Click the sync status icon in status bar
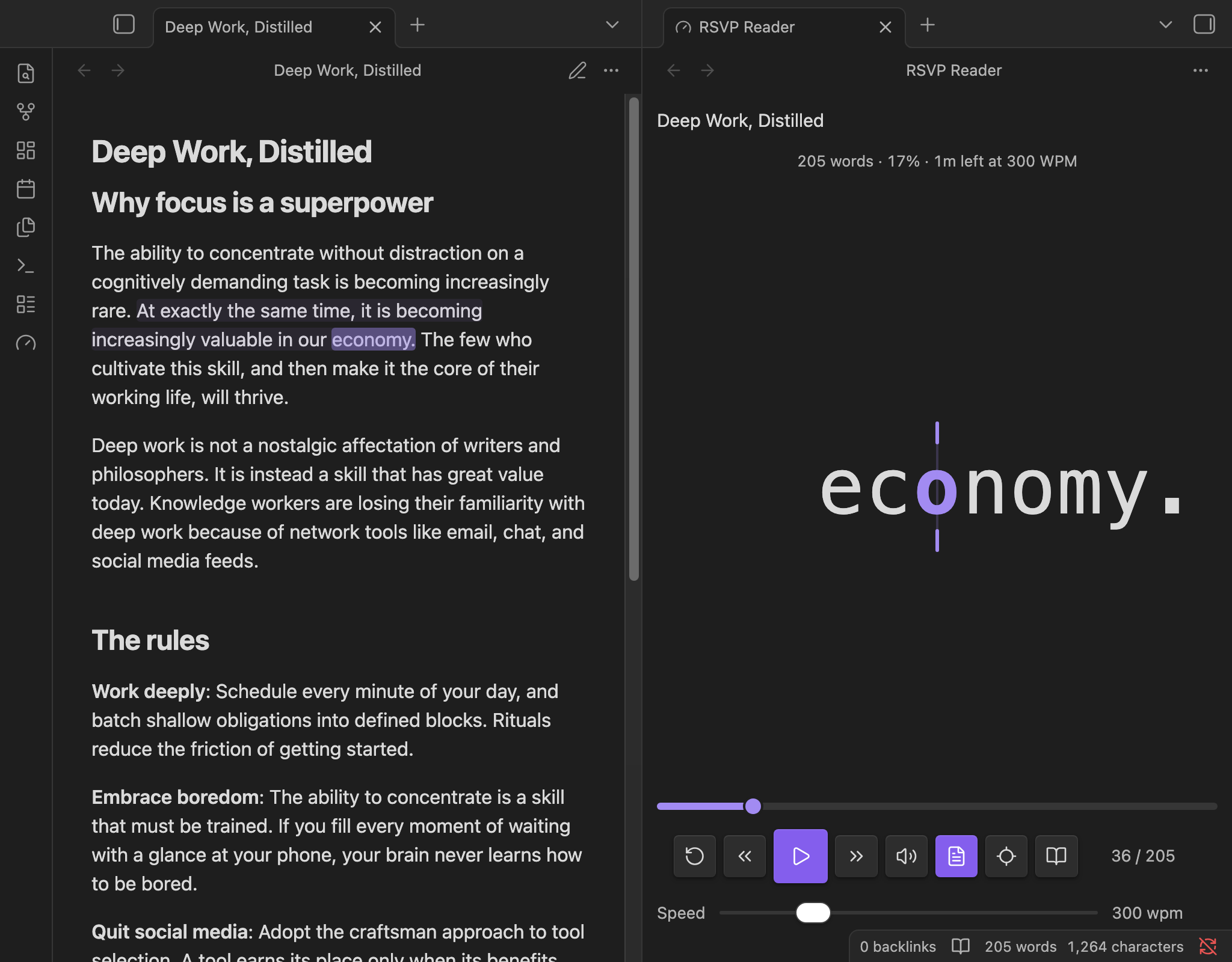This screenshot has height=962, width=1232. [1207, 946]
